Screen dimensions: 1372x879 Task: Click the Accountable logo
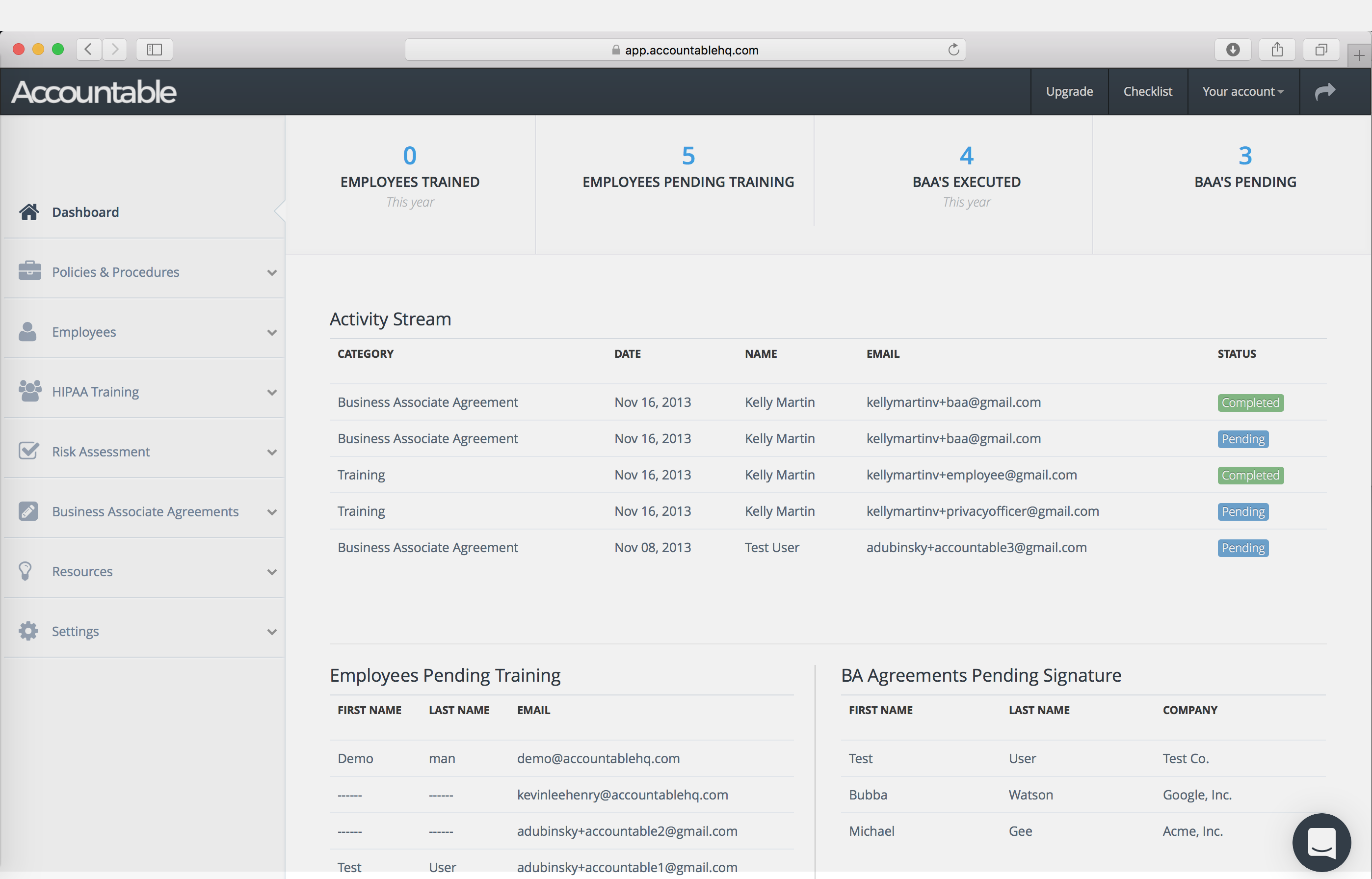94,92
